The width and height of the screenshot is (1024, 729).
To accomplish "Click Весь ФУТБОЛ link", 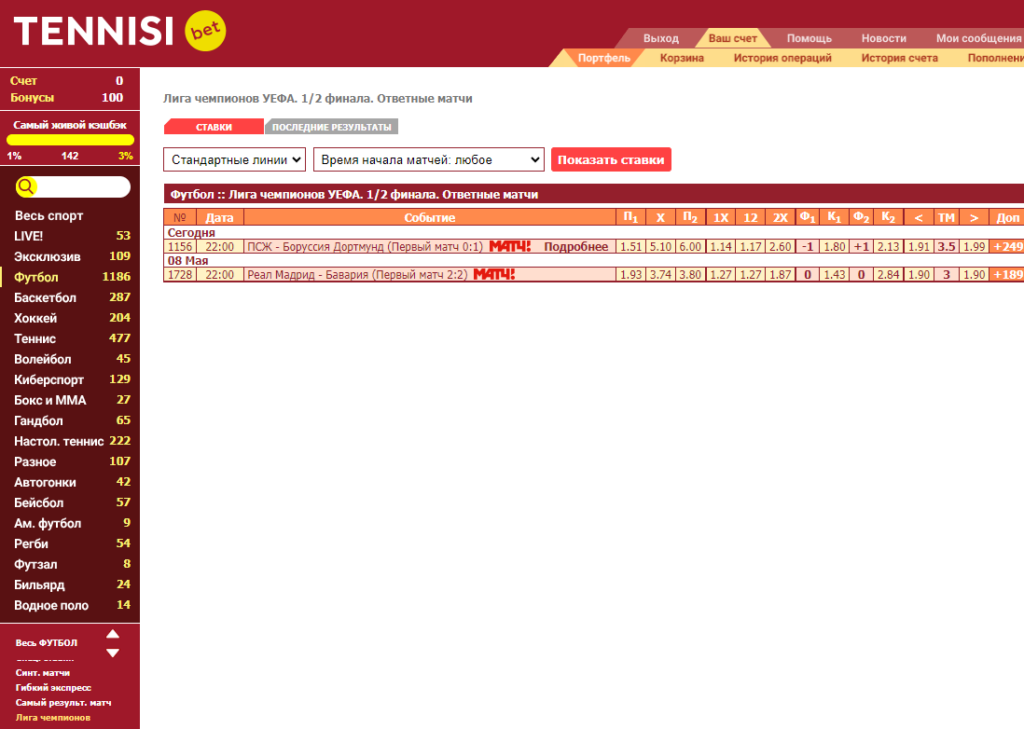I will [46, 643].
